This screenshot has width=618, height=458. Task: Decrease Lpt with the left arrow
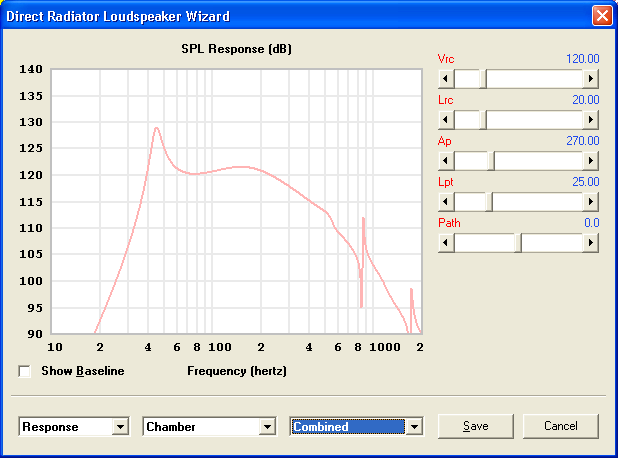tap(446, 202)
